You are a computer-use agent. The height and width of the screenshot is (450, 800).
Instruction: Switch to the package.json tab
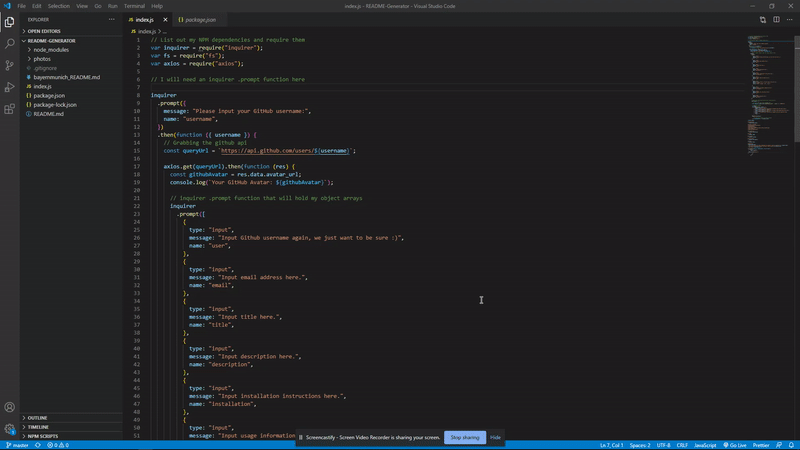tap(201, 20)
